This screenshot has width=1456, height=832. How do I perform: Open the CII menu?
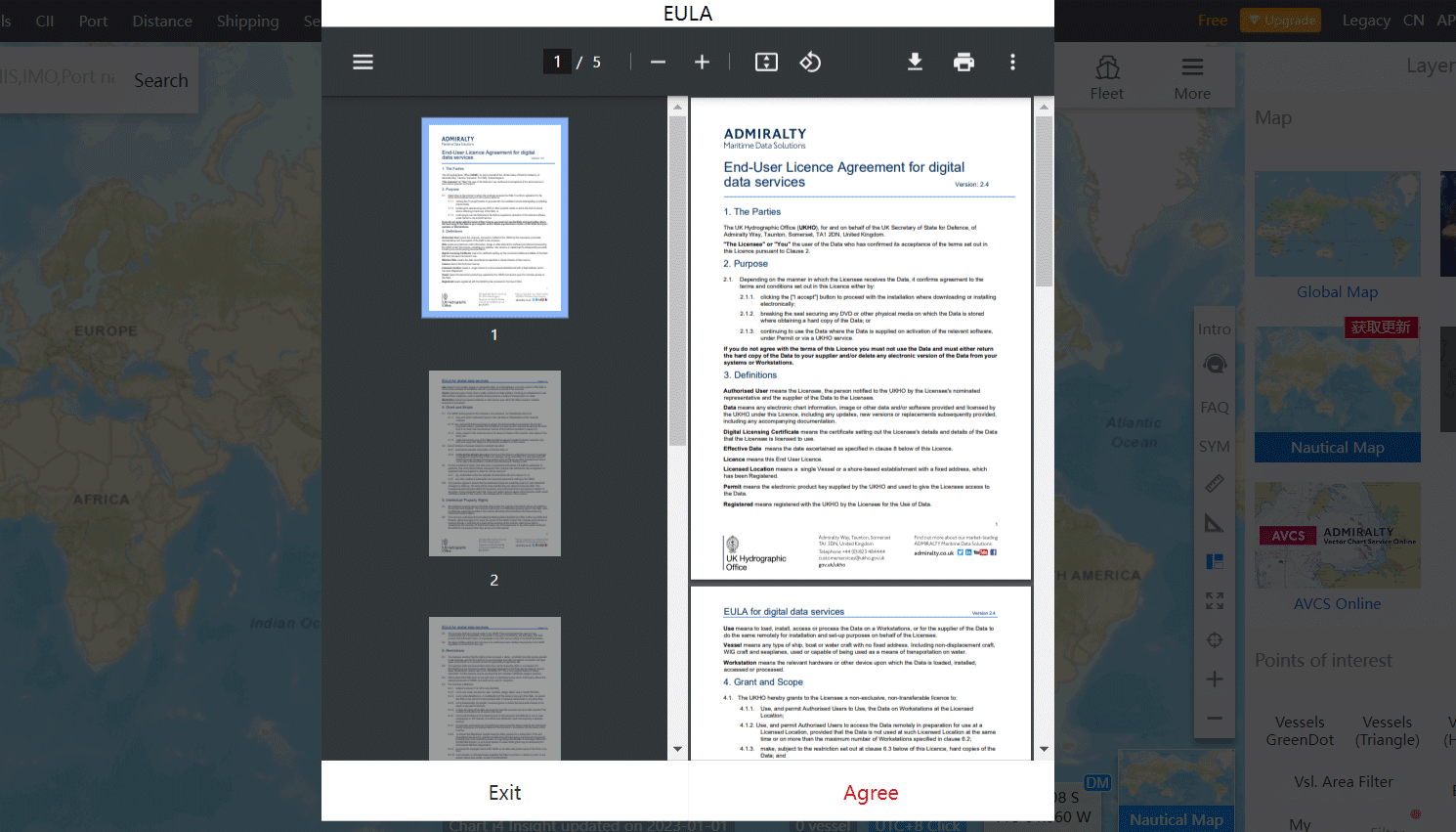(x=45, y=21)
